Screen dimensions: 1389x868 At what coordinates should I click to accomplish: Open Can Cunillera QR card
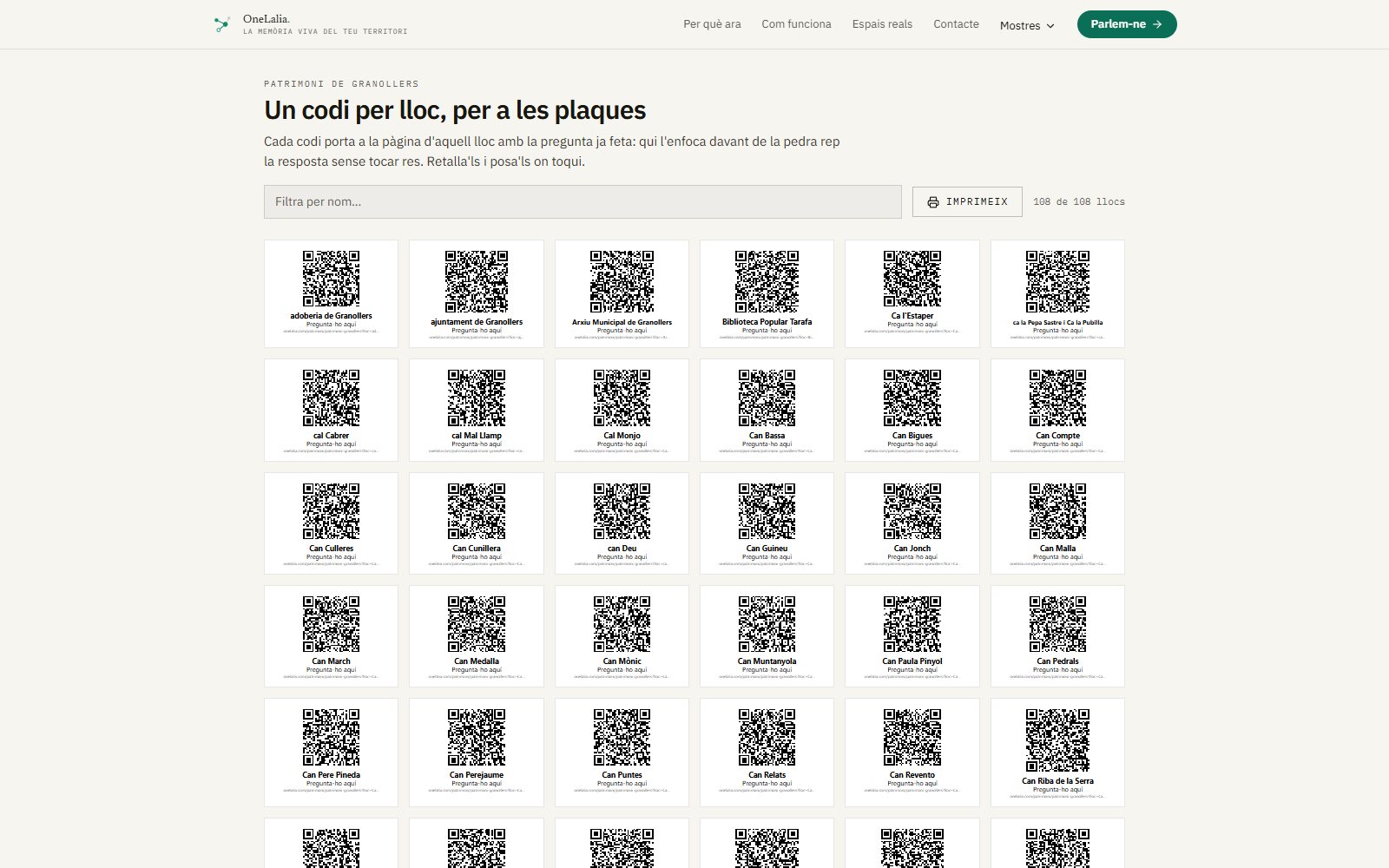(x=477, y=523)
